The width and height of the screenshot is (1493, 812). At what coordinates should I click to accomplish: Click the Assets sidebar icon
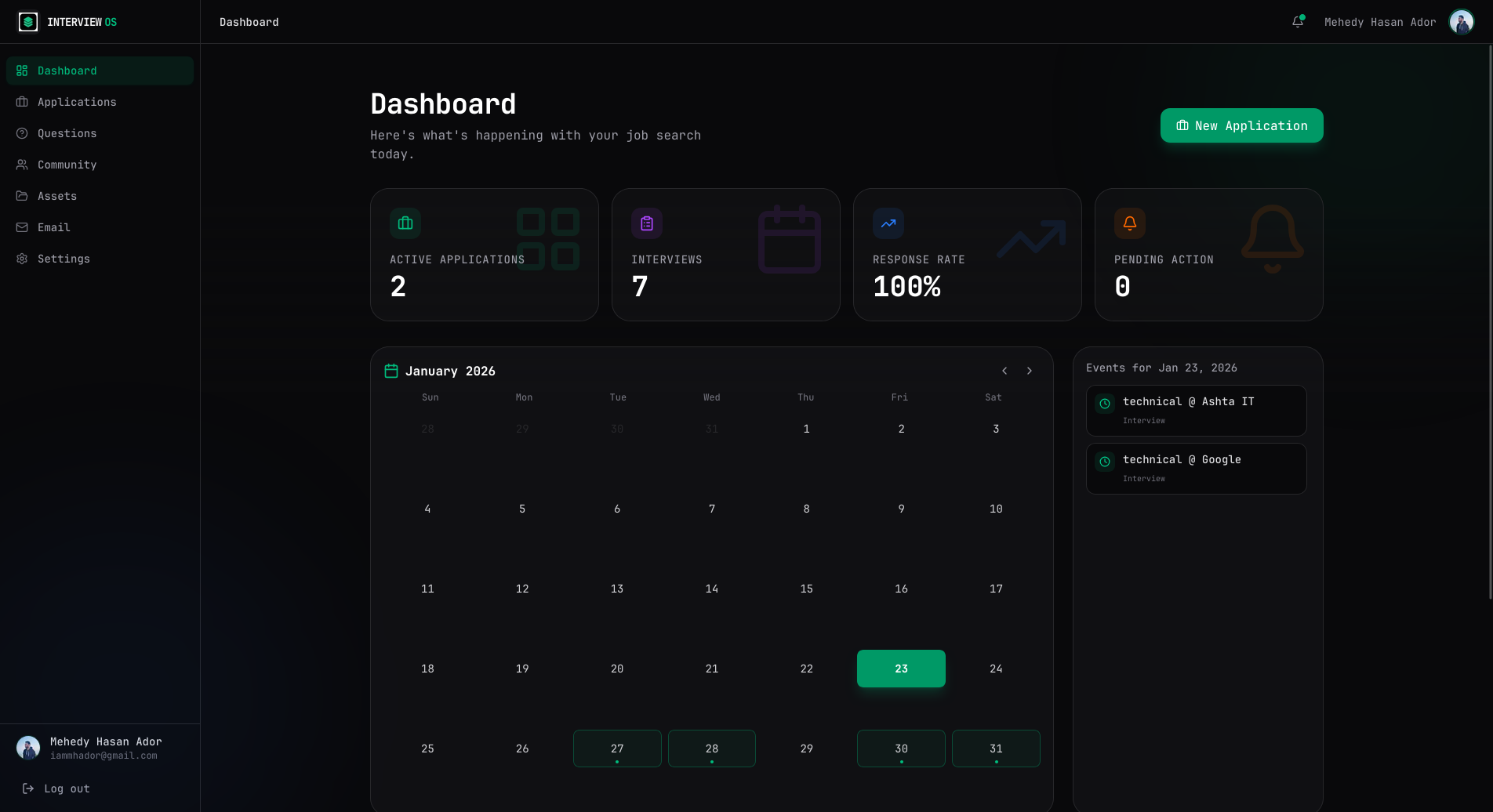(21, 196)
